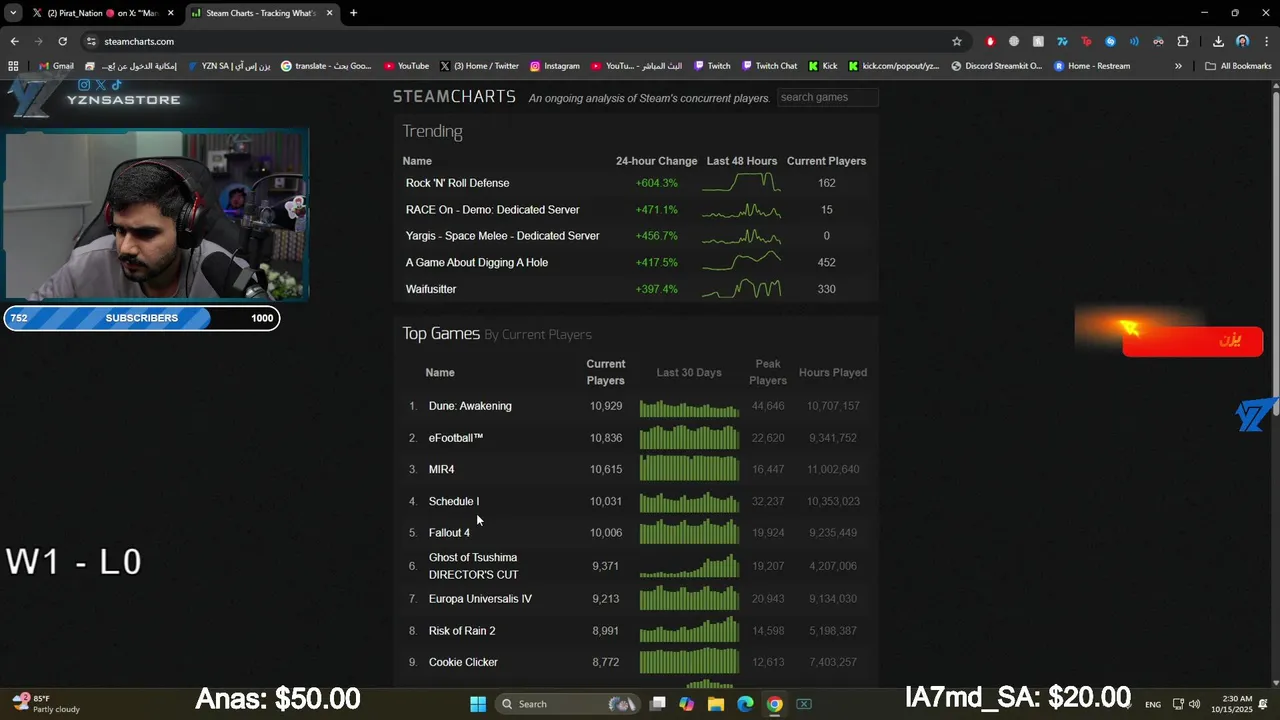Click Dune: Awakening's 30-day bar chart
The height and width of the screenshot is (720, 1280).
689,407
